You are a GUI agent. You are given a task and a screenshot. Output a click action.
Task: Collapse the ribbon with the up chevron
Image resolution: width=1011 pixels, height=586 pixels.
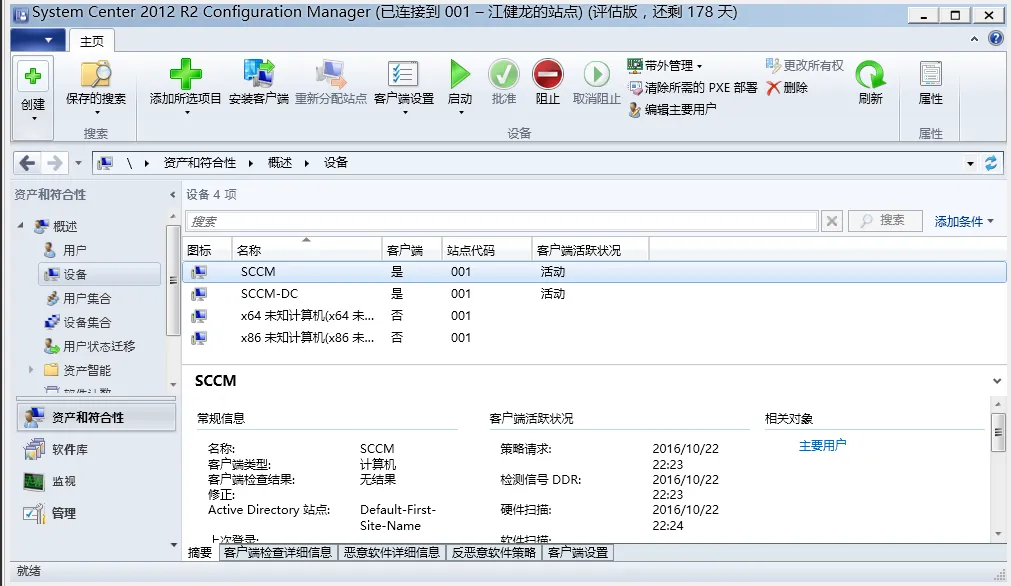974,39
